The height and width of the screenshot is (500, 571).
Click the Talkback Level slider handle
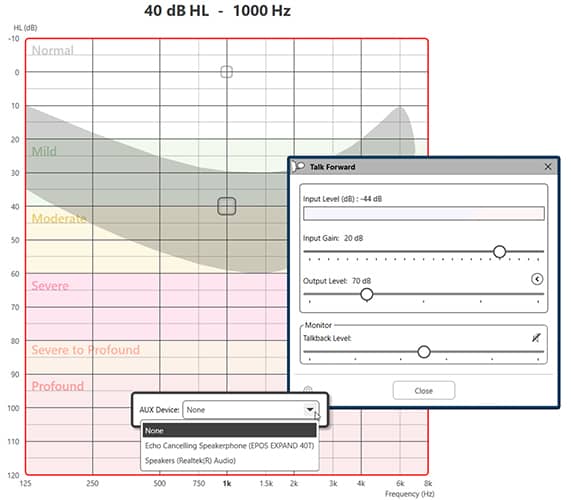point(424,351)
